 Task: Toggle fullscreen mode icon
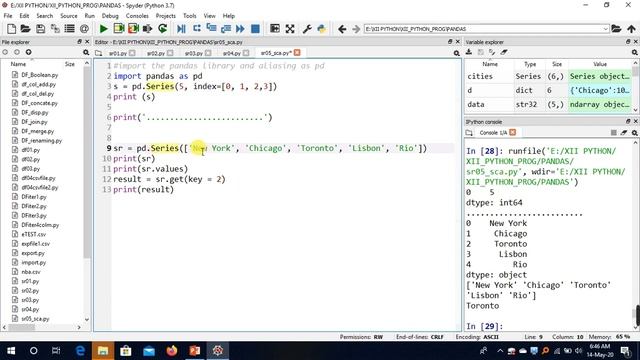(x=290, y=29)
